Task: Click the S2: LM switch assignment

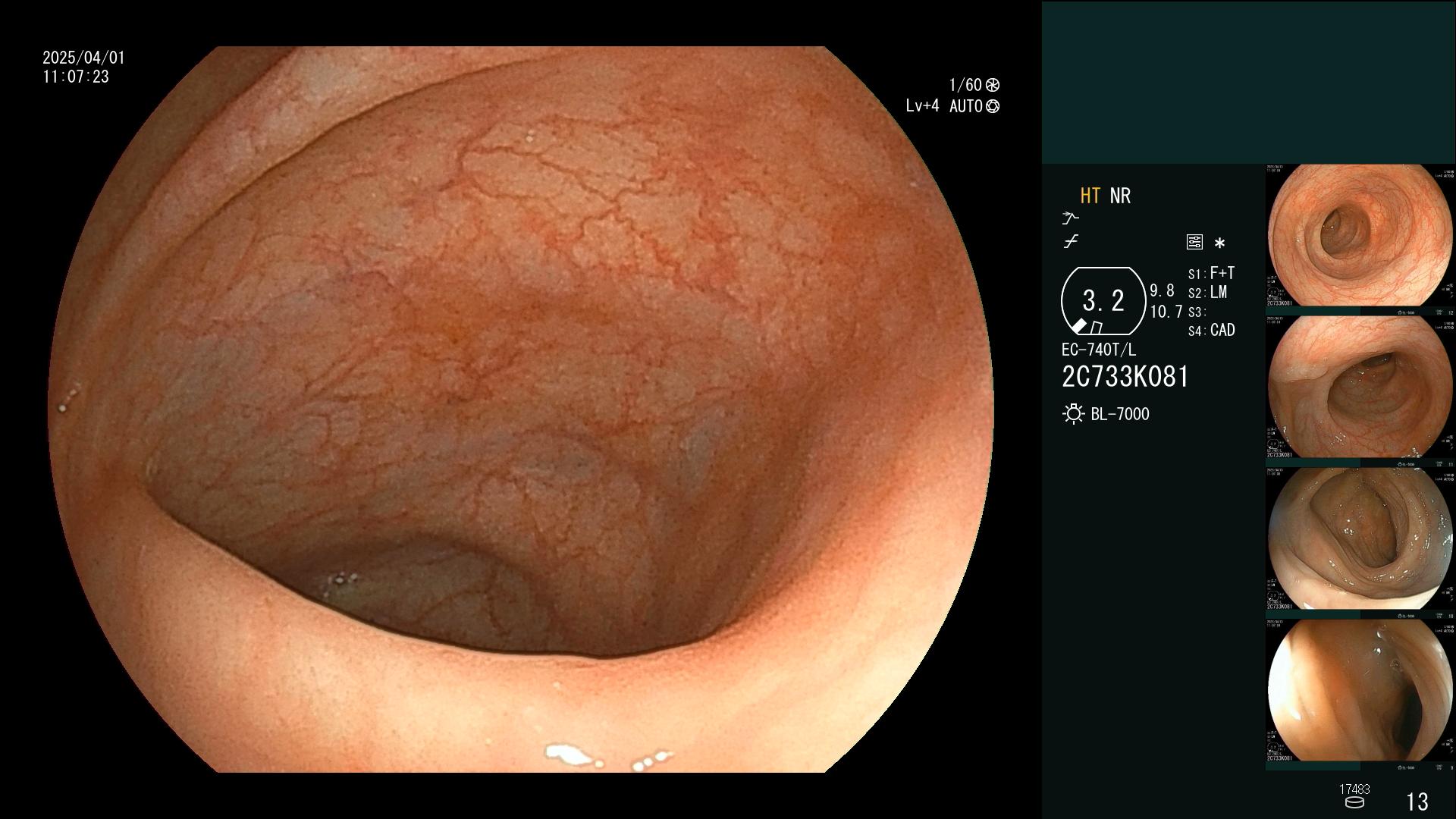Action: tap(1207, 293)
